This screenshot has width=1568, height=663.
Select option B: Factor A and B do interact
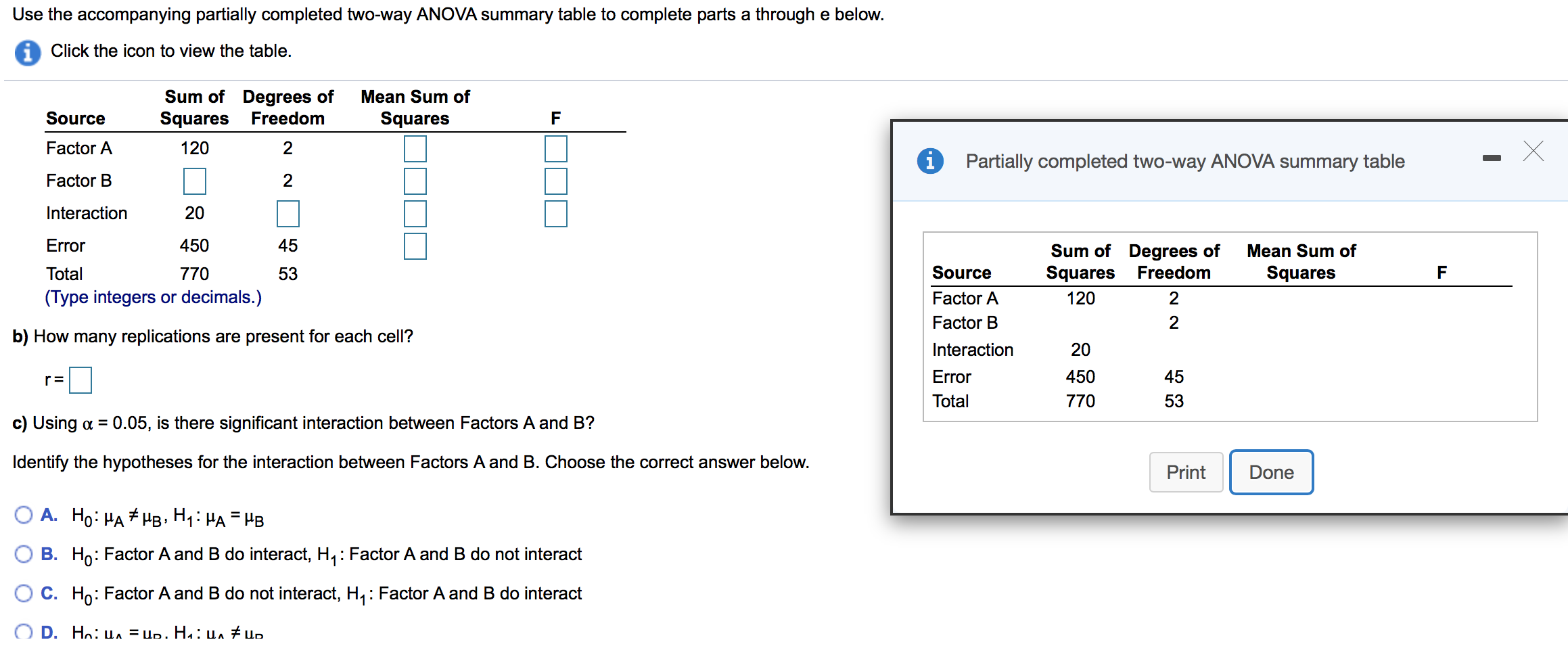click(24, 554)
